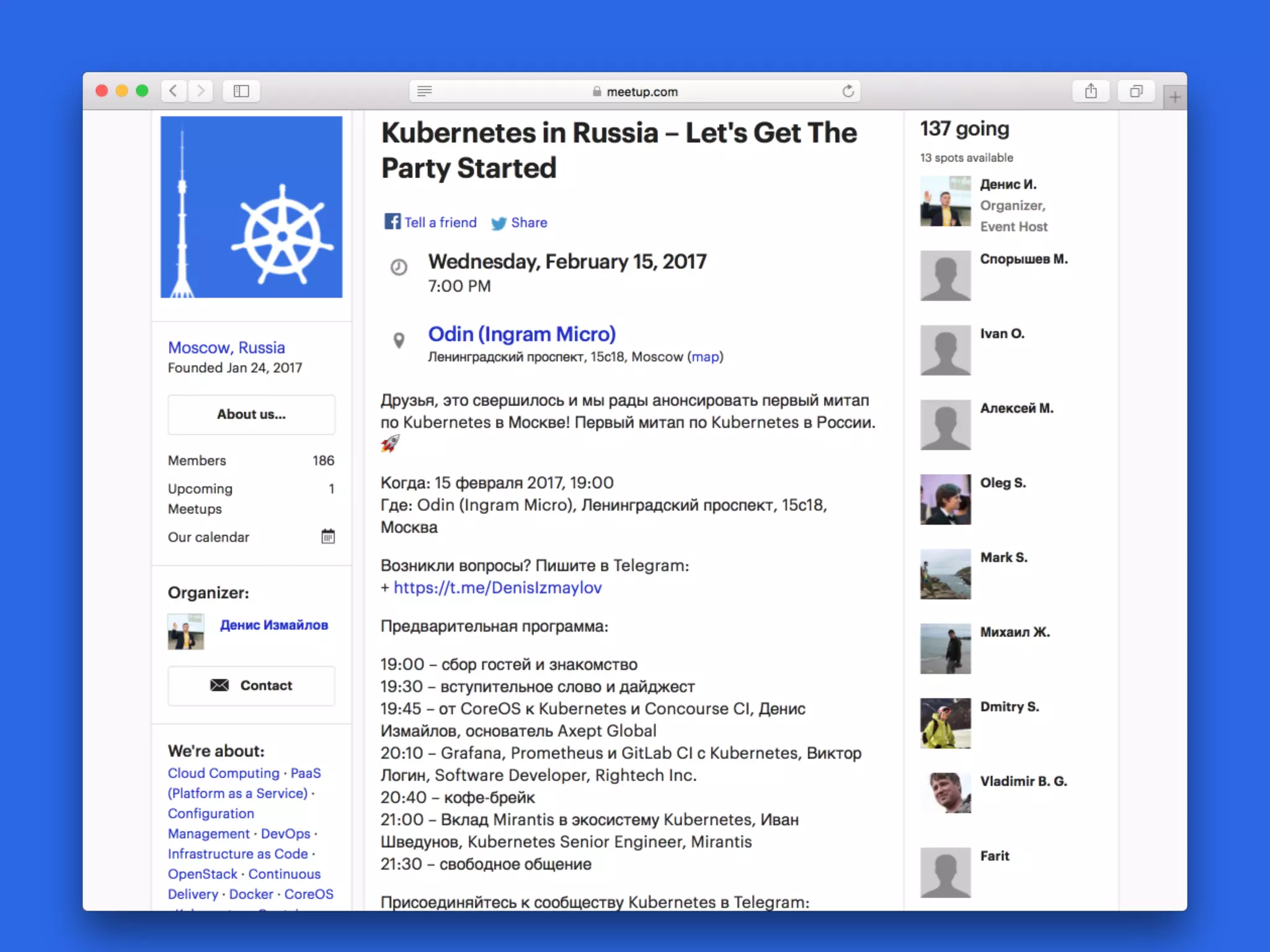Open the Telegram DenisIzmaylov link
The height and width of the screenshot is (952, 1270).
click(x=497, y=588)
